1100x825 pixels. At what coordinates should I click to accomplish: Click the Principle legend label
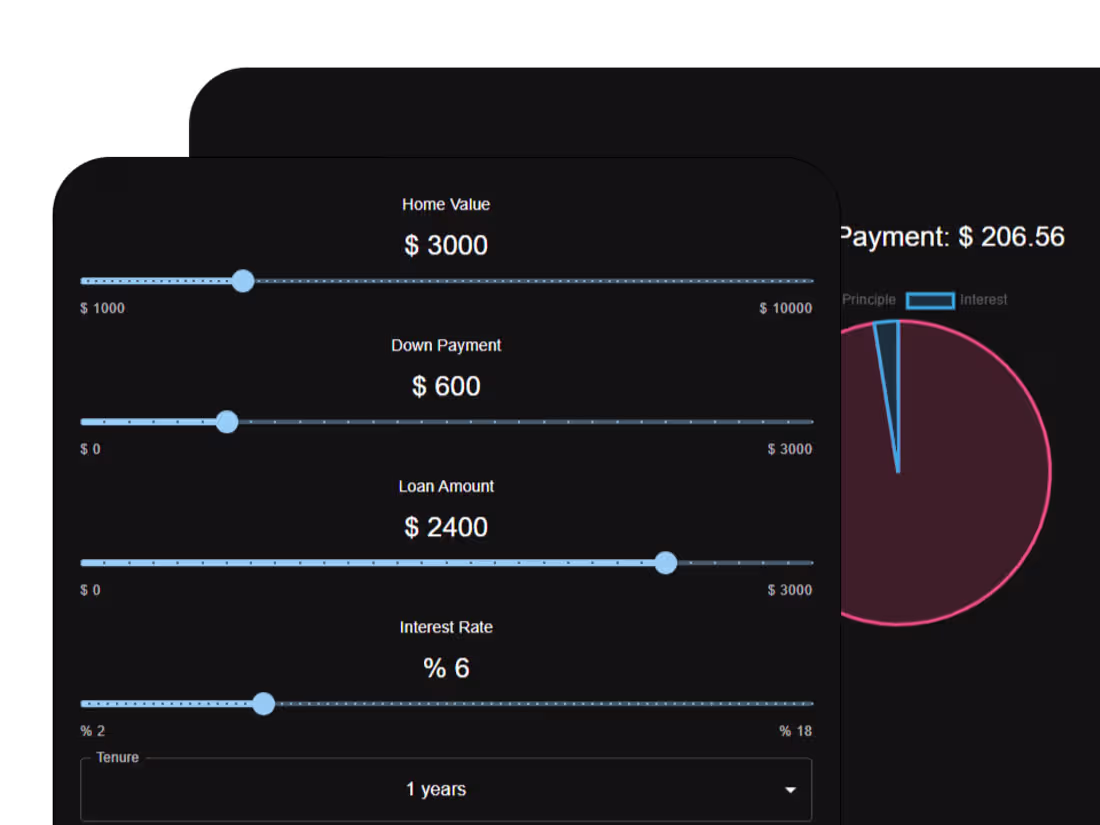(x=868, y=299)
